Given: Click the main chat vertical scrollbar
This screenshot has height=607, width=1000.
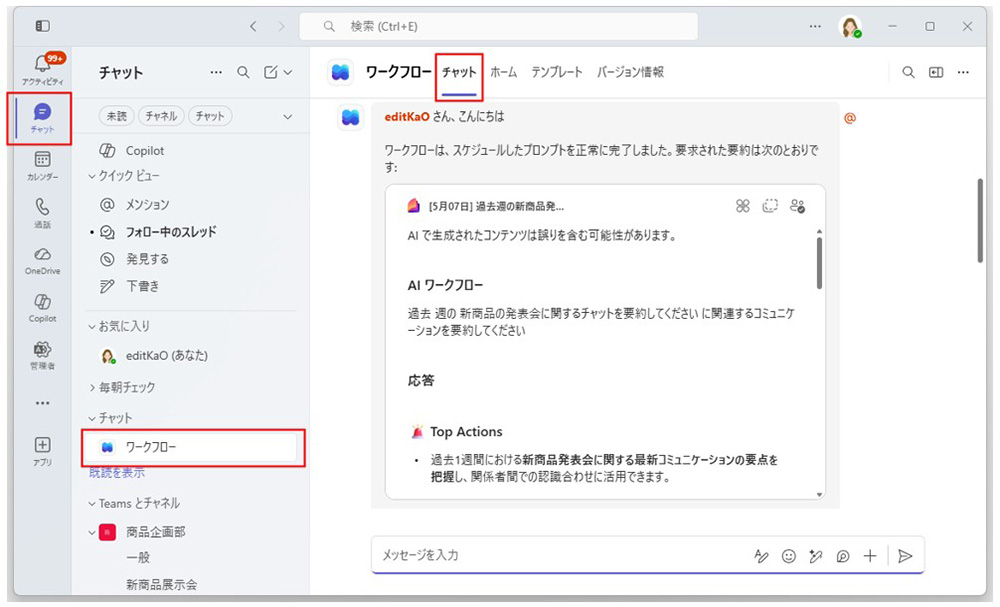Looking at the screenshot, I should click(x=980, y=221).
